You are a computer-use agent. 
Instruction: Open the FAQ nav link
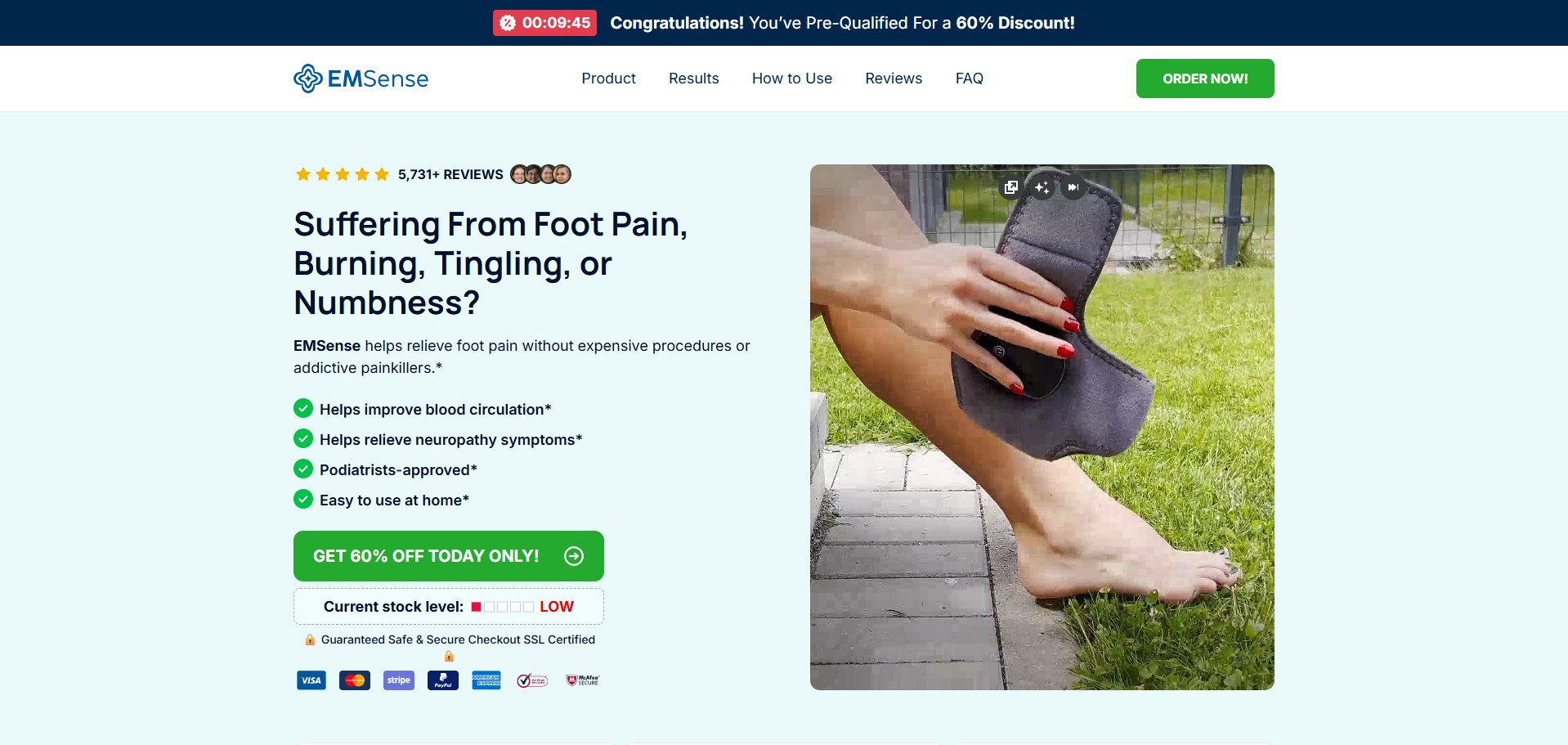(x=970, y=79)
